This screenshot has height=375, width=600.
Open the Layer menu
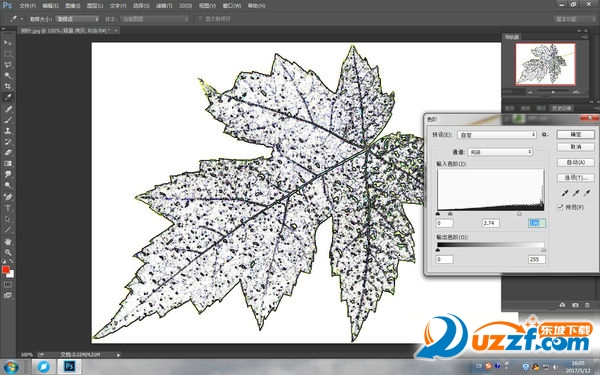95,6
